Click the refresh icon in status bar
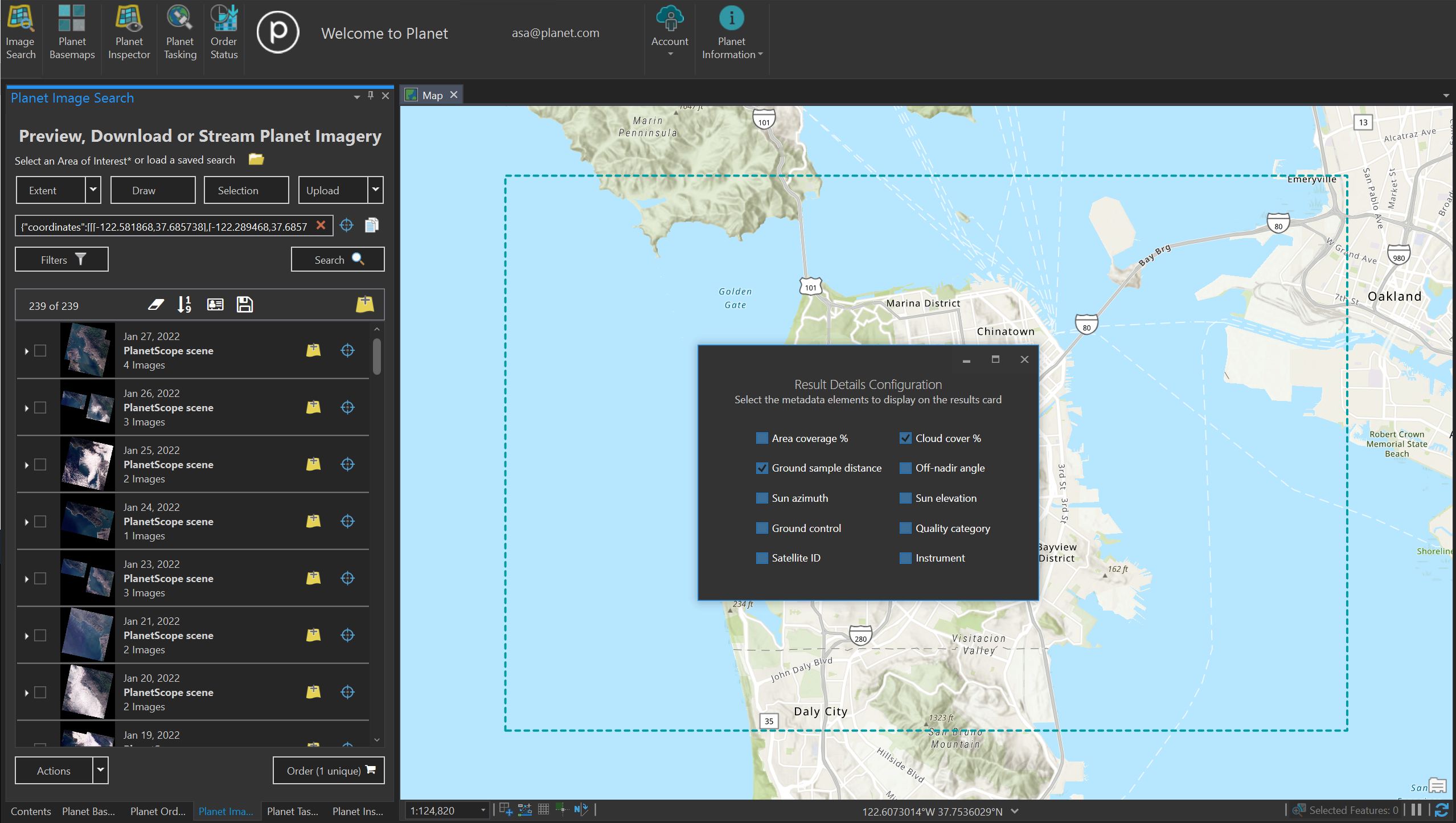This screenshot has width=1456, height=823. [1441, 810]
